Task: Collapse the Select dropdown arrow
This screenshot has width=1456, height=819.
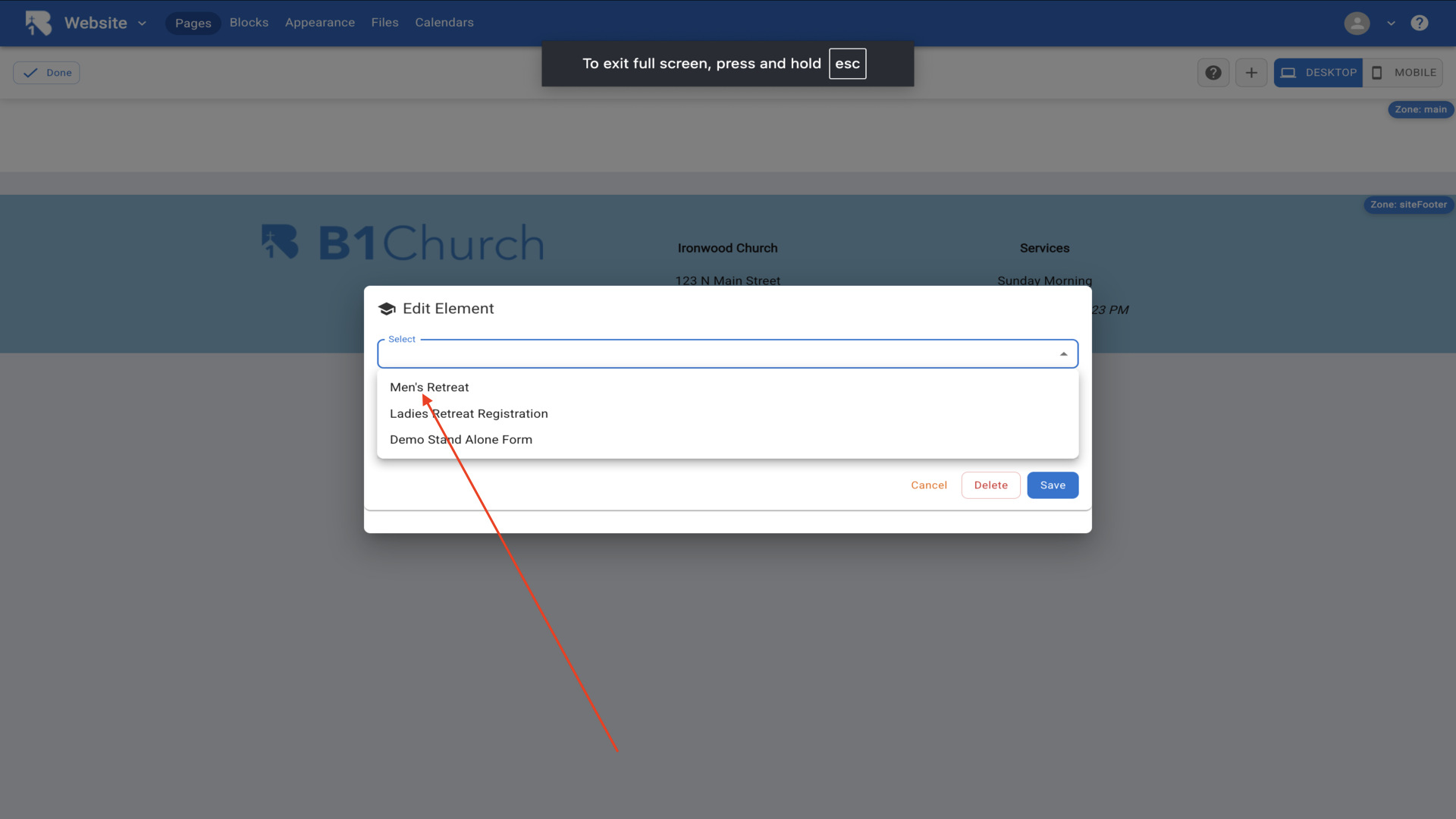Action: click(x=1063, y=354)
